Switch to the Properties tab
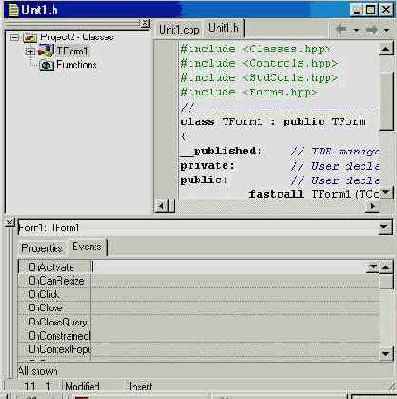The height and width of the screenshot is (399, 397). tap(42, 248)
